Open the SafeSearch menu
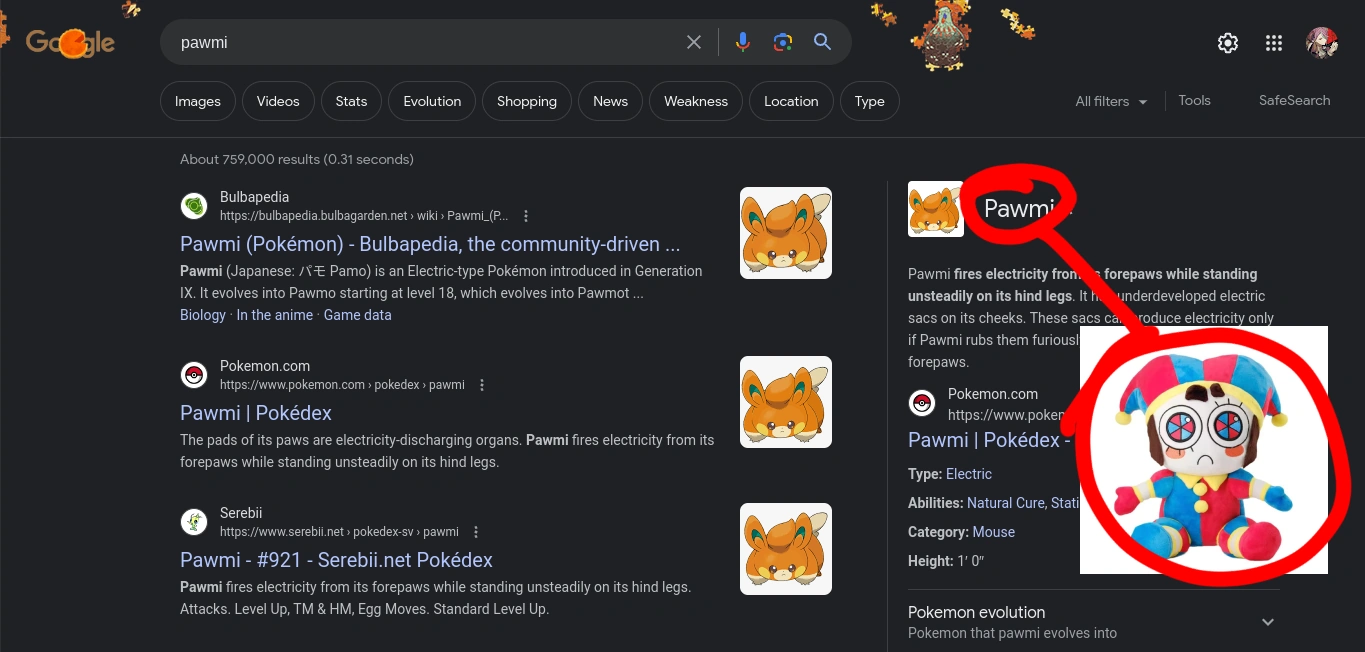The height and width of the screenshot is (652, 1365). point(1294,100)
